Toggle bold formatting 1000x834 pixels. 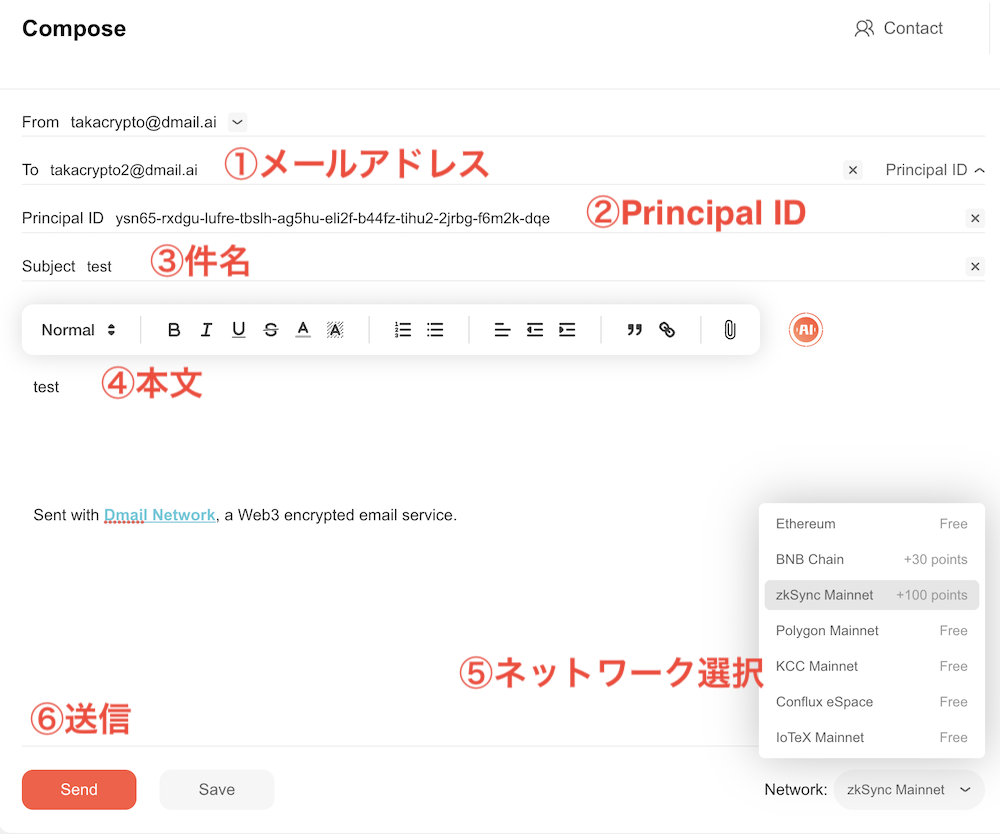173,329
